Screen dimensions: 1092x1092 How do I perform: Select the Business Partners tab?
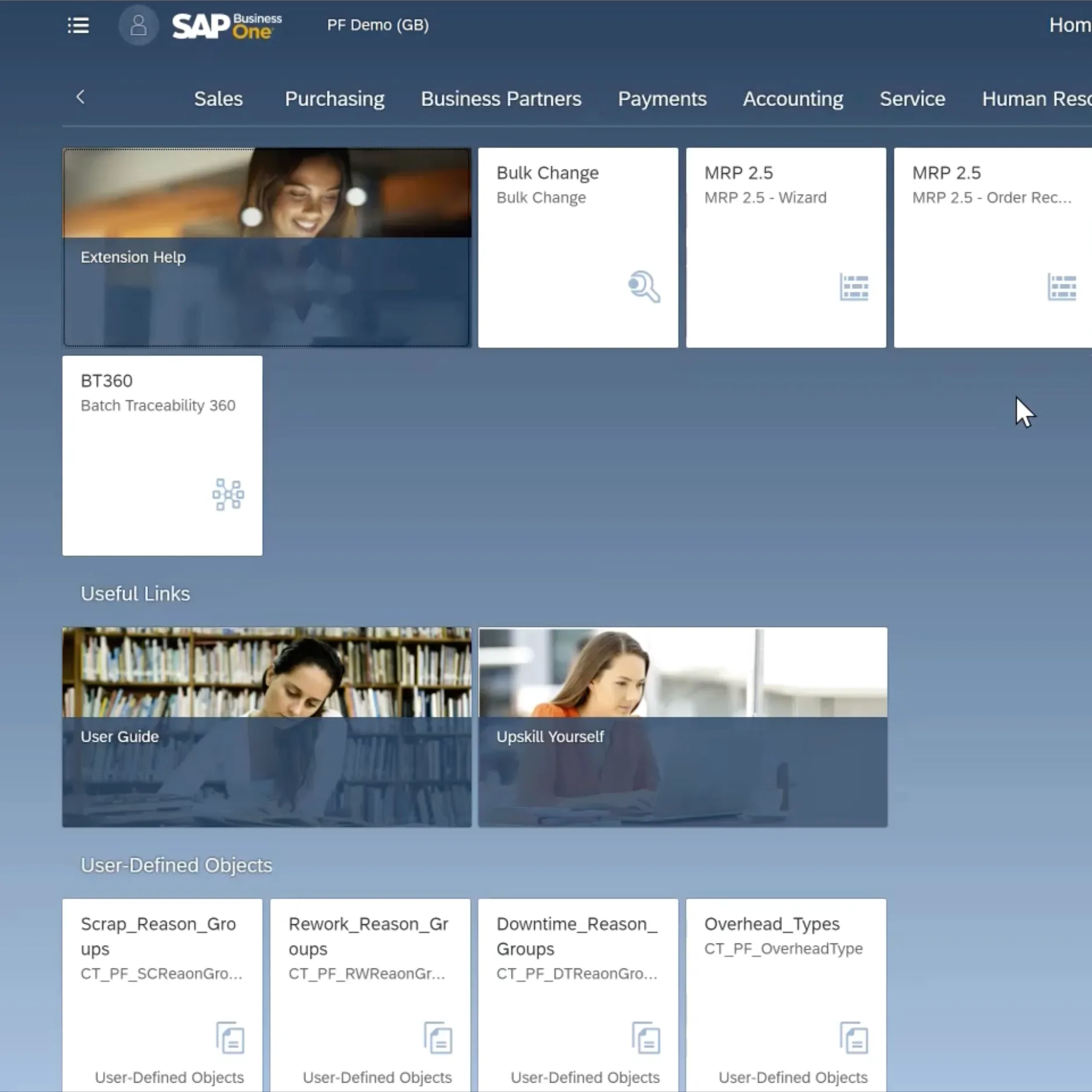(501, 98)
